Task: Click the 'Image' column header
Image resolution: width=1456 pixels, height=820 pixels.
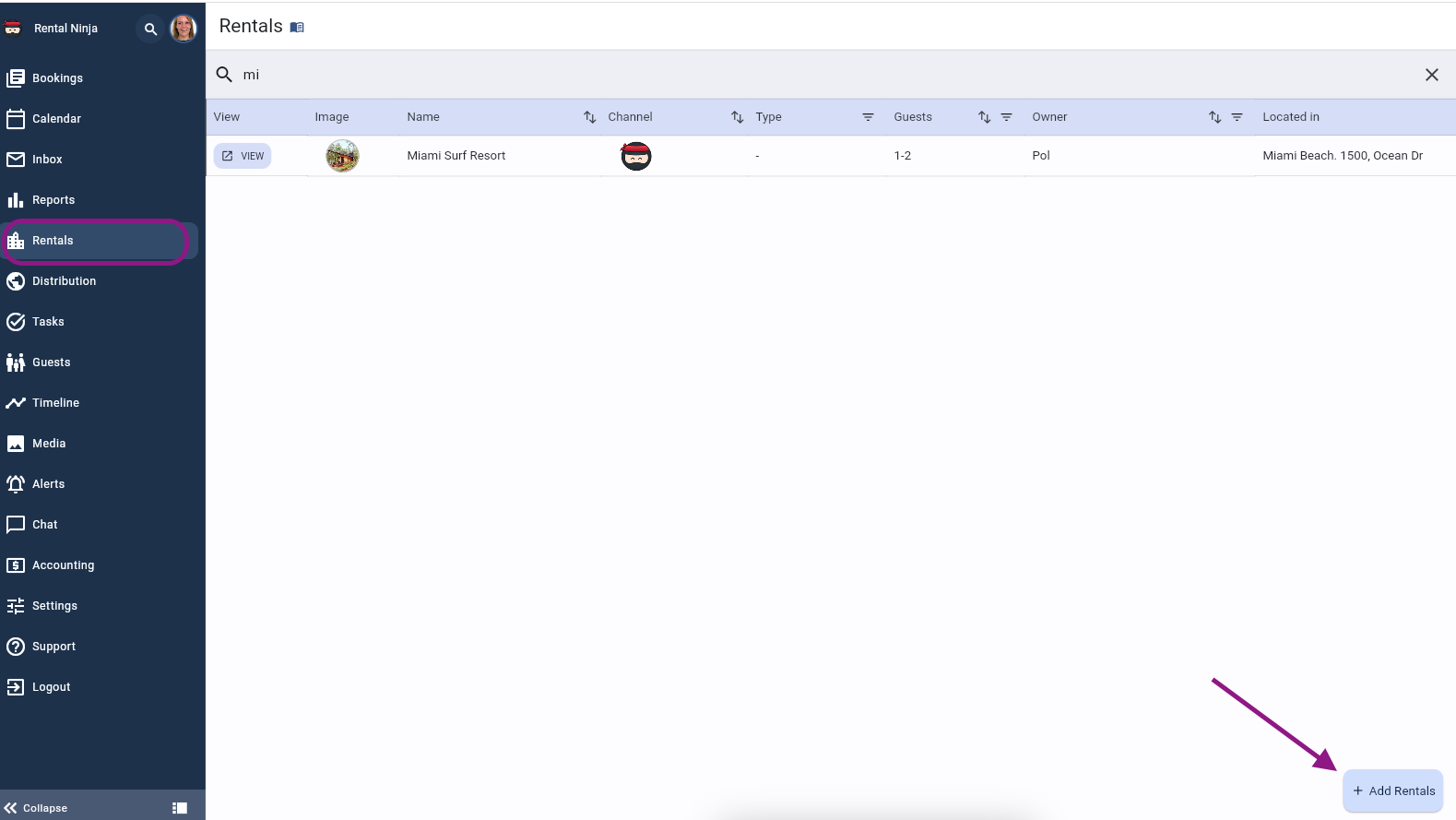Action: [332, 117]
